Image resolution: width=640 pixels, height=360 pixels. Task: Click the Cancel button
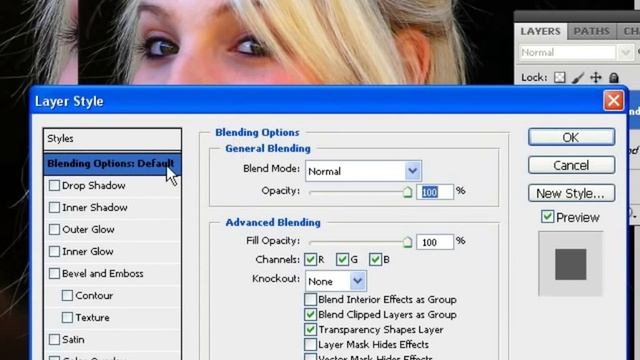pyautogui.click(x=571, y=165)
